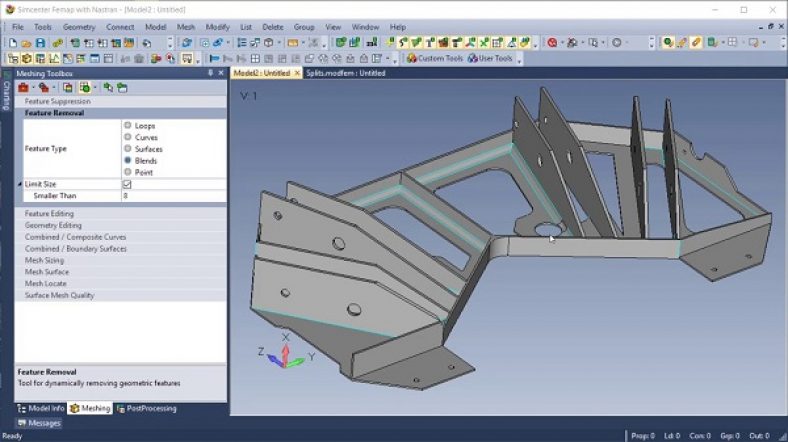Screen dimensions: 788x442
Task: Switch to the Splits.modfem tab
Action: click(345, 73)
